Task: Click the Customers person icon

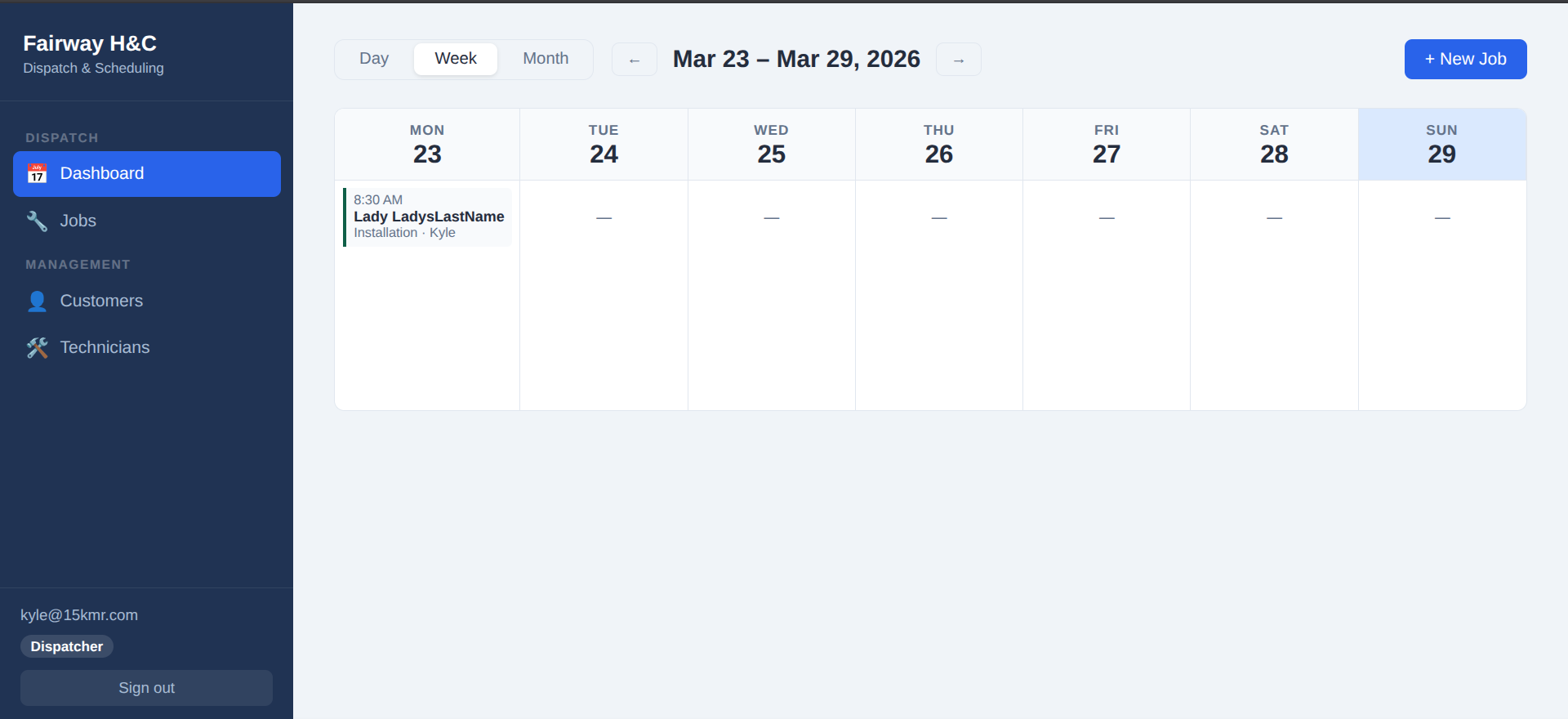Action: pyautogui.click(x=37, y=301)
